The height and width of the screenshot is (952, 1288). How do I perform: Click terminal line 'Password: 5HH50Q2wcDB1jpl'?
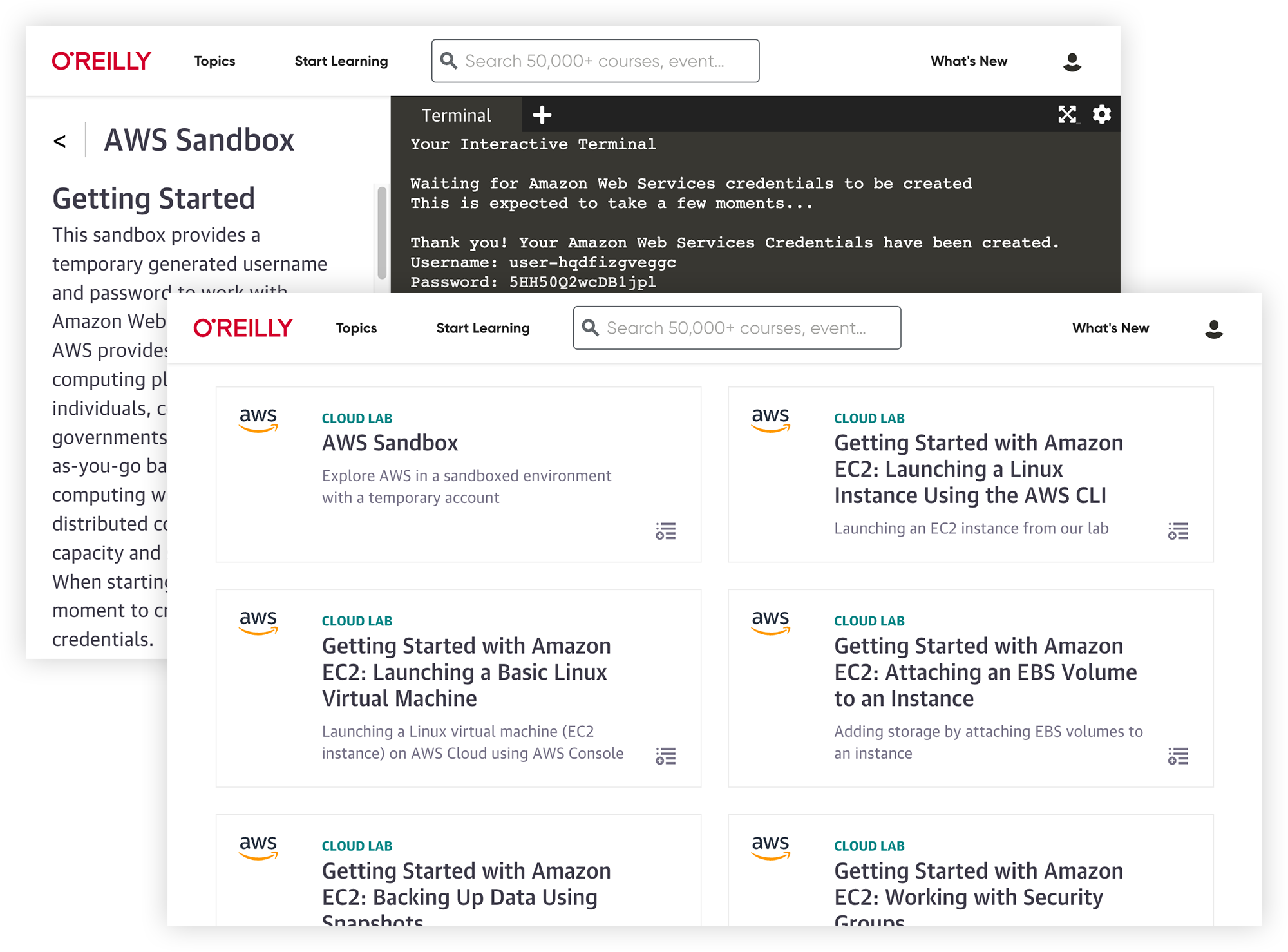tap(533, 282)
